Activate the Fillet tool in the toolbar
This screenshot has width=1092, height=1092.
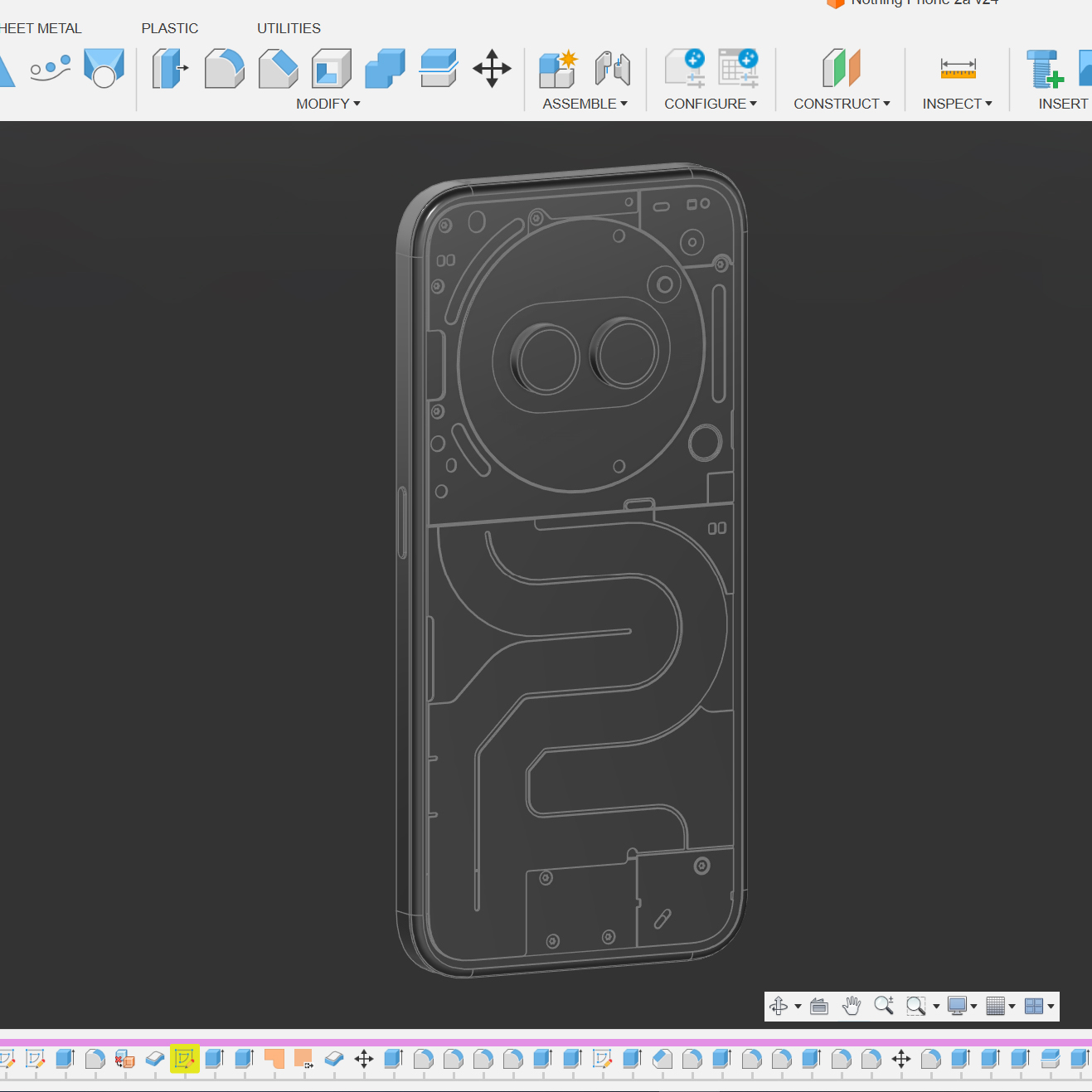(x=224, y=68)
